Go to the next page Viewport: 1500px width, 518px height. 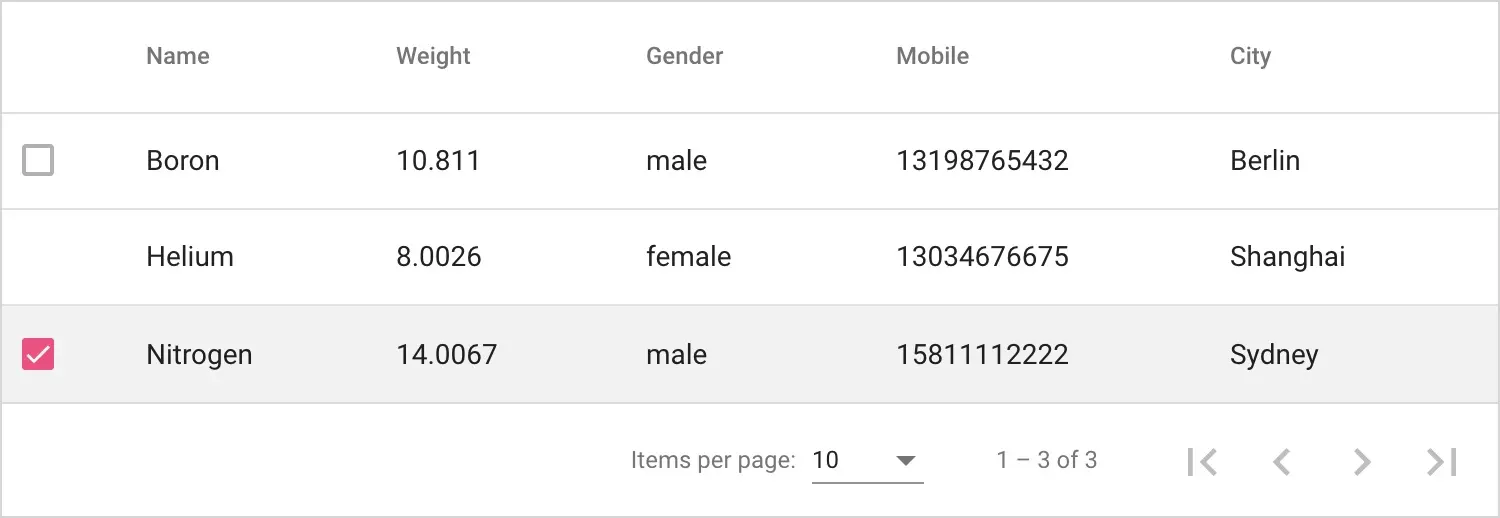coord(1361,461)
